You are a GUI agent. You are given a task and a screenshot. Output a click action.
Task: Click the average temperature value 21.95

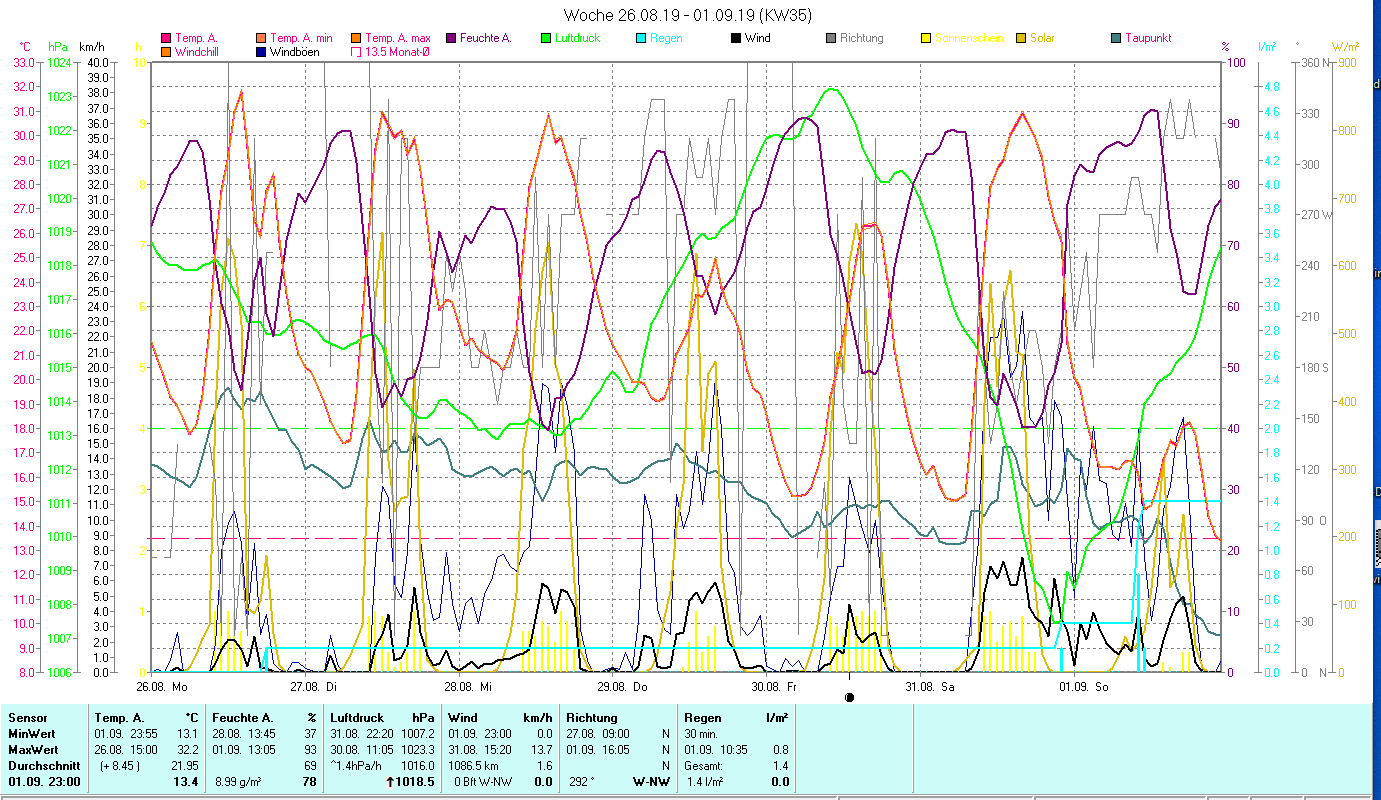184,766
